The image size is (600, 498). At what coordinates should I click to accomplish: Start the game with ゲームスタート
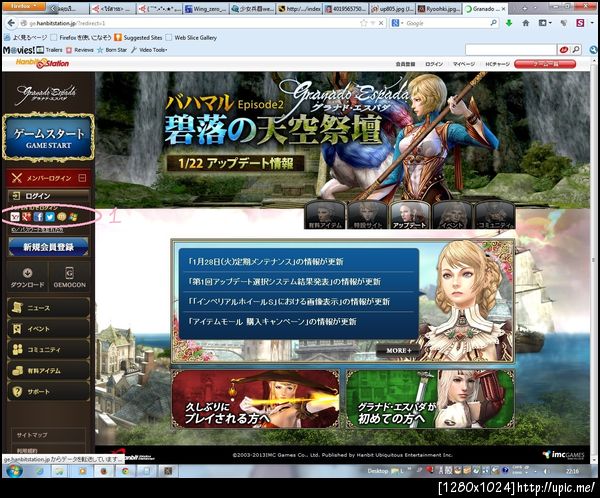[48, 138]
